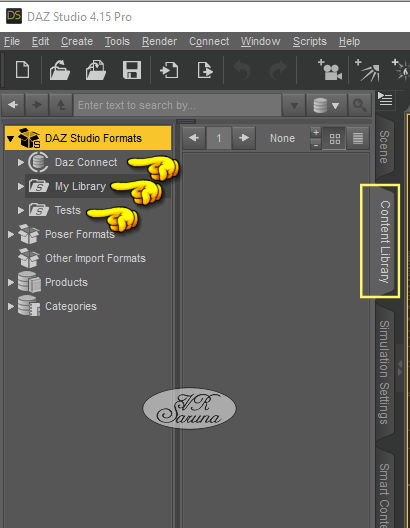Switch to the list view
This screenshot has width=410, height=528.
coord(358,138)
